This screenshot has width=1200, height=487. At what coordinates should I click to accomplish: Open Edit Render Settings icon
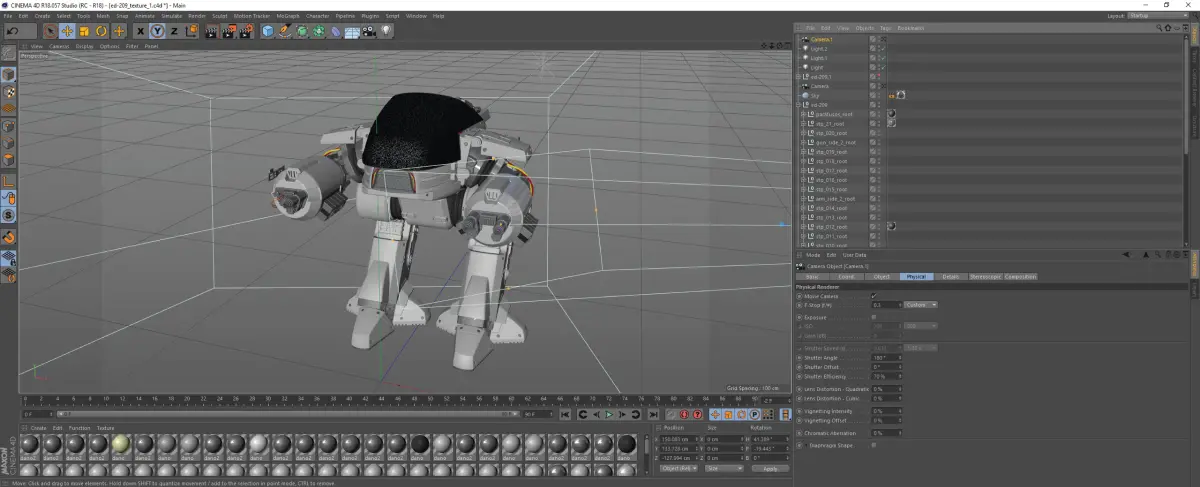(245, 31)
